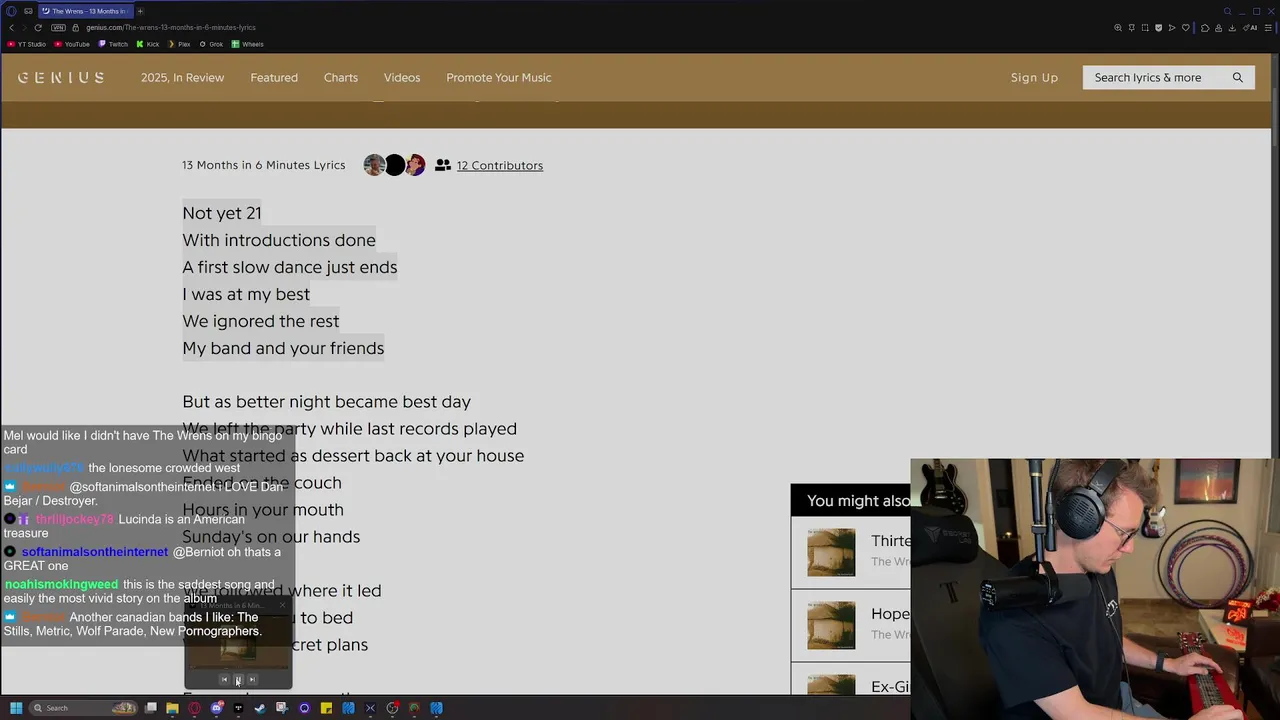Open Promote Your Music link
Image resolution: width=1280 pixels, height=720 pixels.
click(x=499, y=77)
